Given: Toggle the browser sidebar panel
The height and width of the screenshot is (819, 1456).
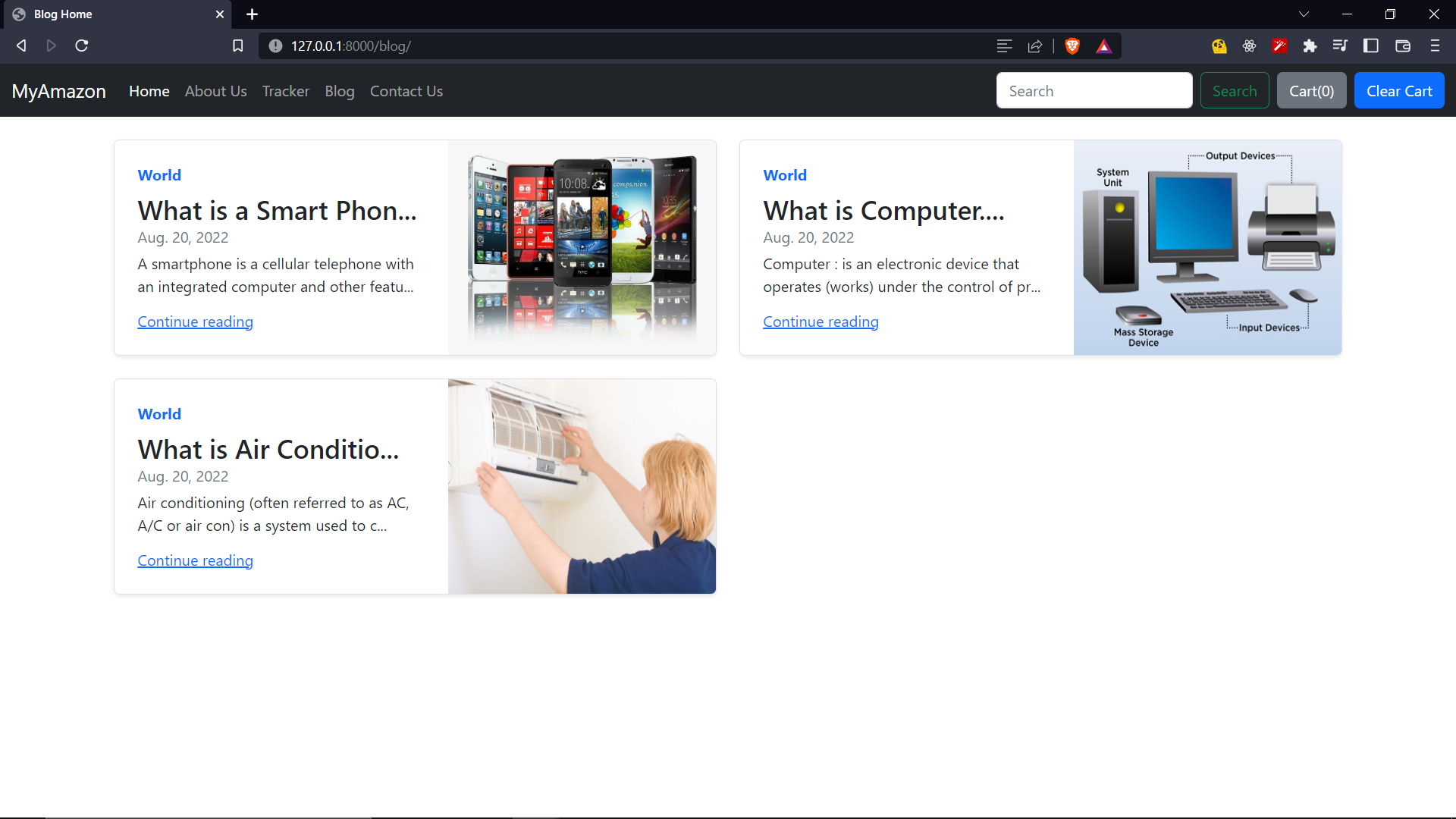Looking at the screenshot, I should [1371, 45].
